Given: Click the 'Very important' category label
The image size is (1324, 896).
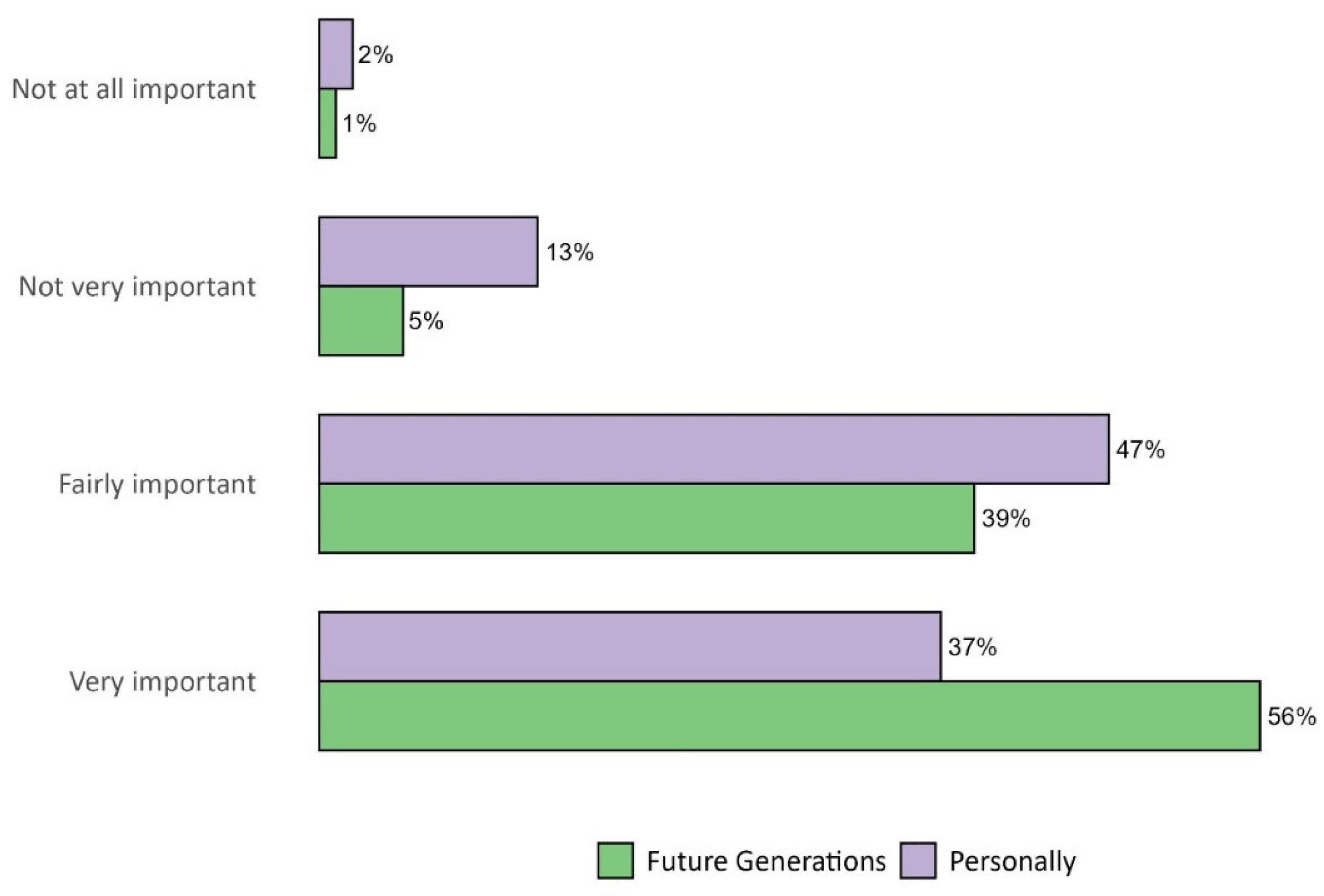Looking at the screenshot, I should 162,682.
